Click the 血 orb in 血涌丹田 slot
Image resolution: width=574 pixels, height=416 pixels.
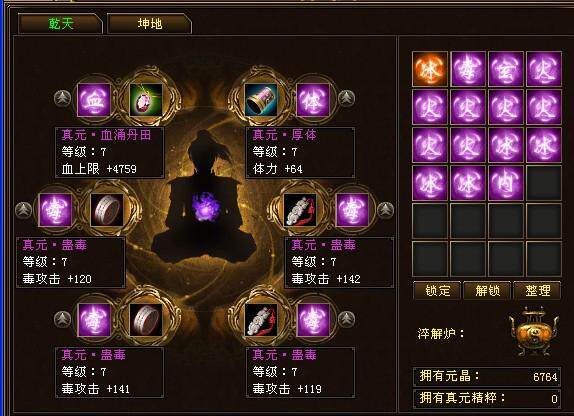[x=94, y=100]
